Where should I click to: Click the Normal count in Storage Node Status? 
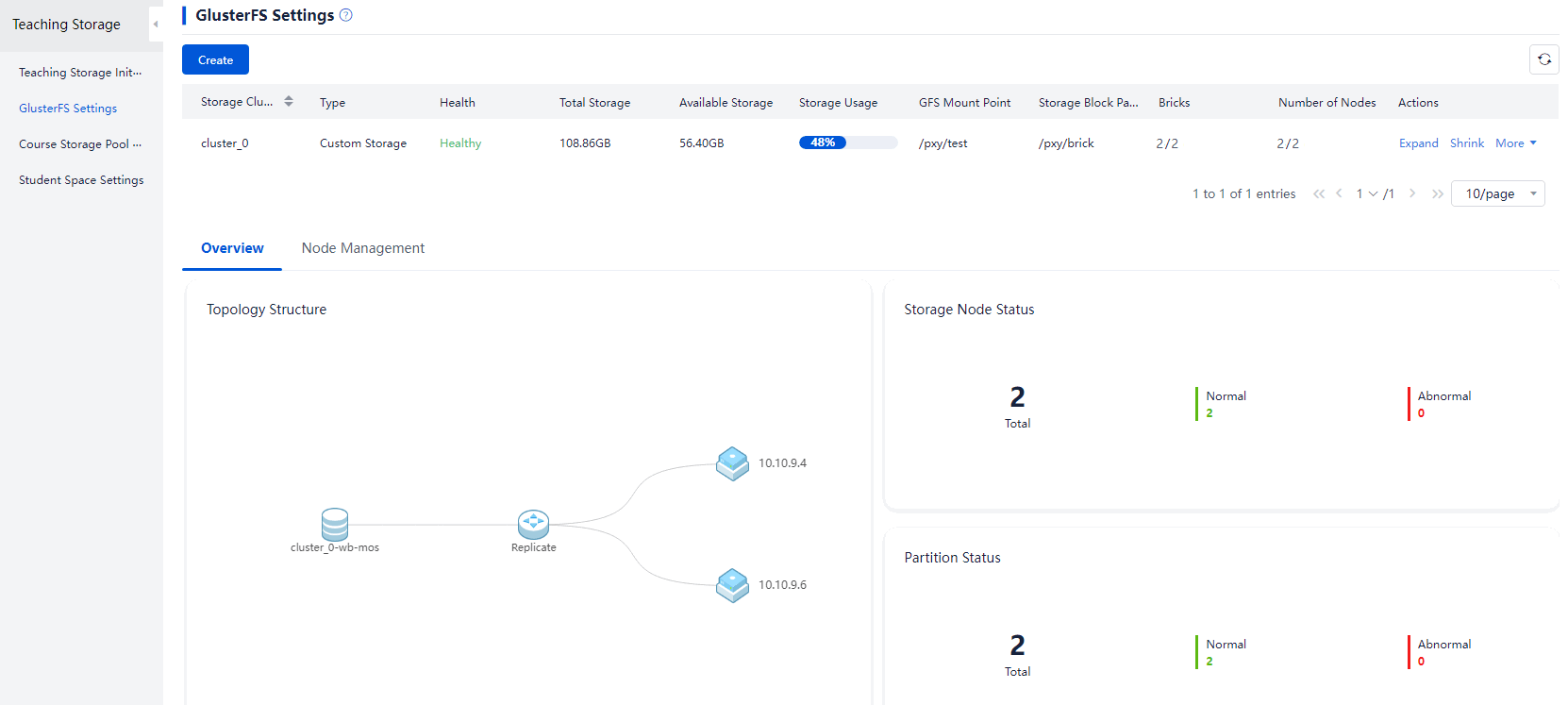click(x=1209, y=413)
